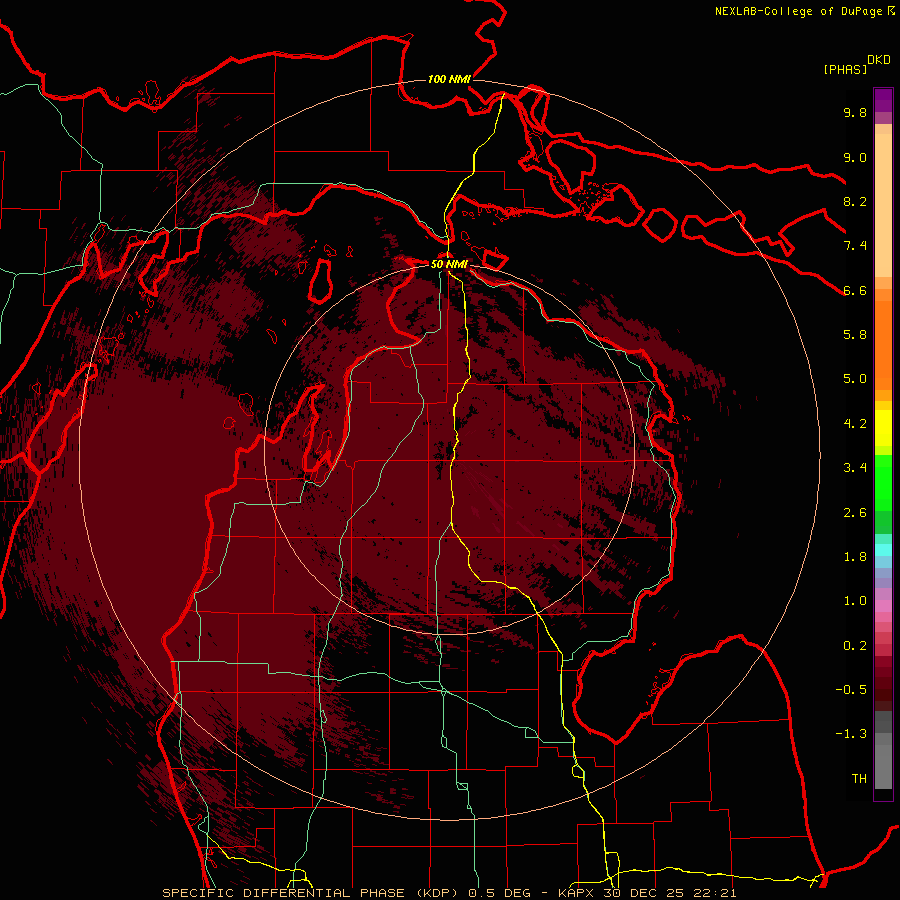The height and width of the screenshot is (900, 900).
Task: Click the 3.4 scale value
Action: click(x=855, y=468)
